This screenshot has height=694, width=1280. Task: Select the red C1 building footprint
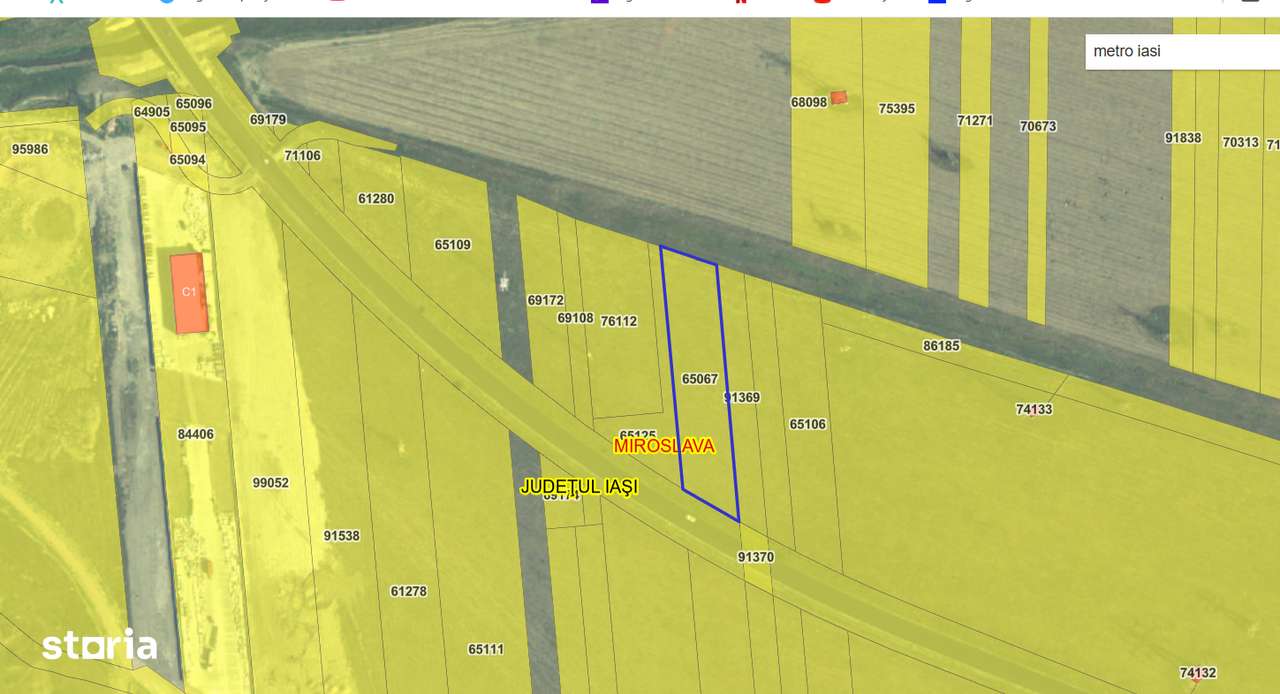(x=189, y=293)
